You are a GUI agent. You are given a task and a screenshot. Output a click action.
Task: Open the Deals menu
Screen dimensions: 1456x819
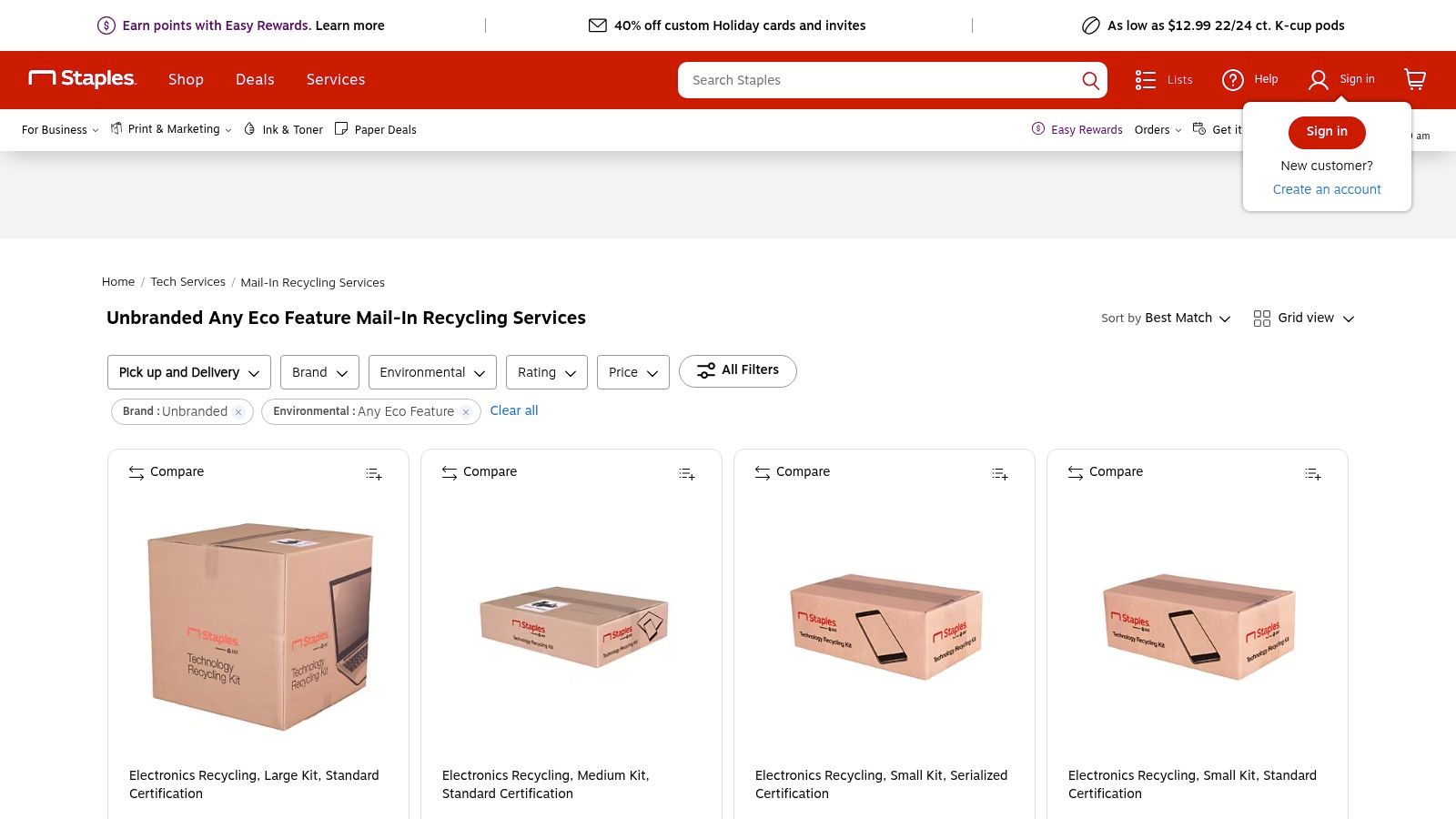click(x=255, y=80)
